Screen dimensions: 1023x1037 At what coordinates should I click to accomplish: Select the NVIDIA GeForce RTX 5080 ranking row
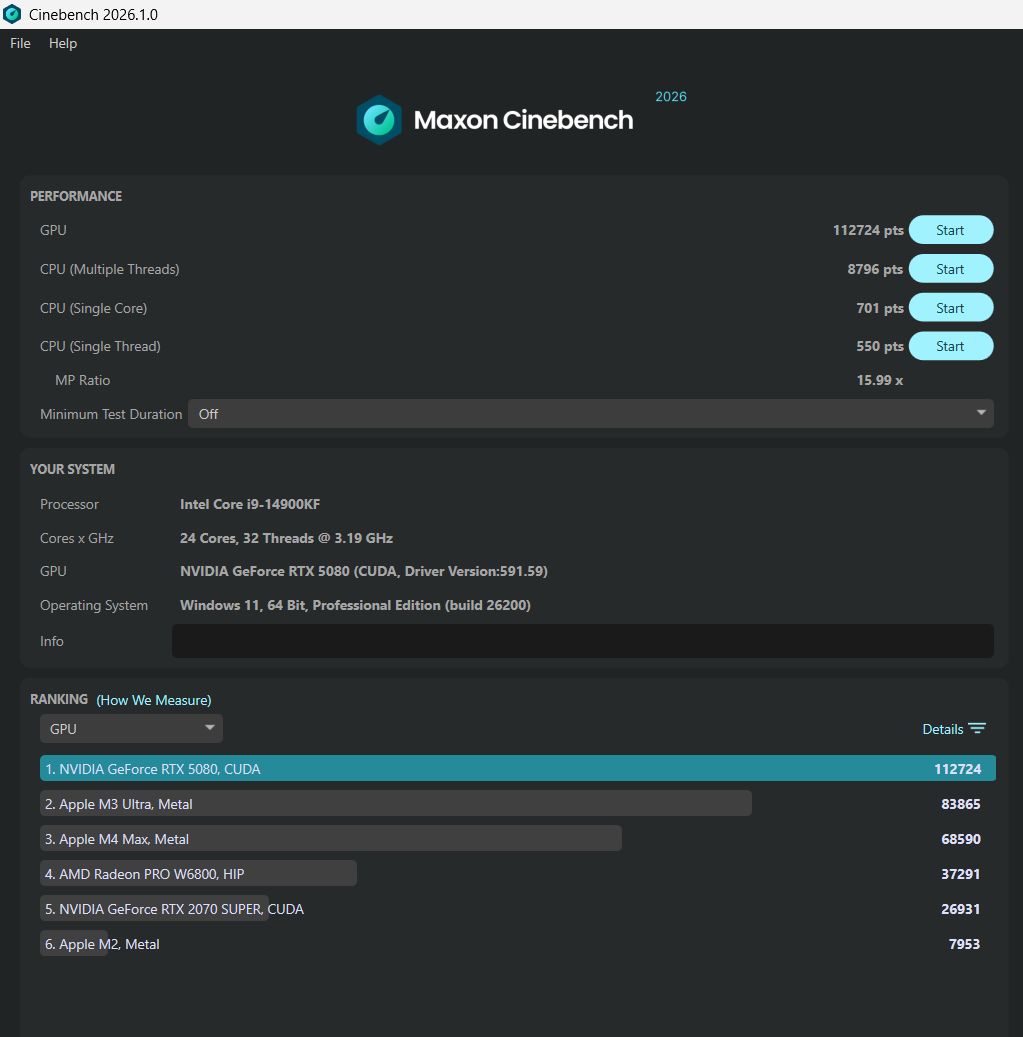point(518,768)
